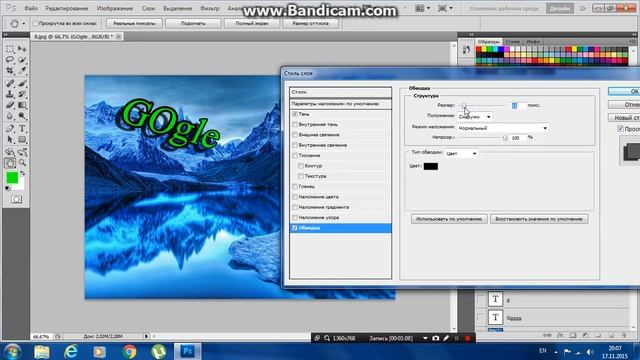Select the Hand tool in toolbox

tap(10, 163)
